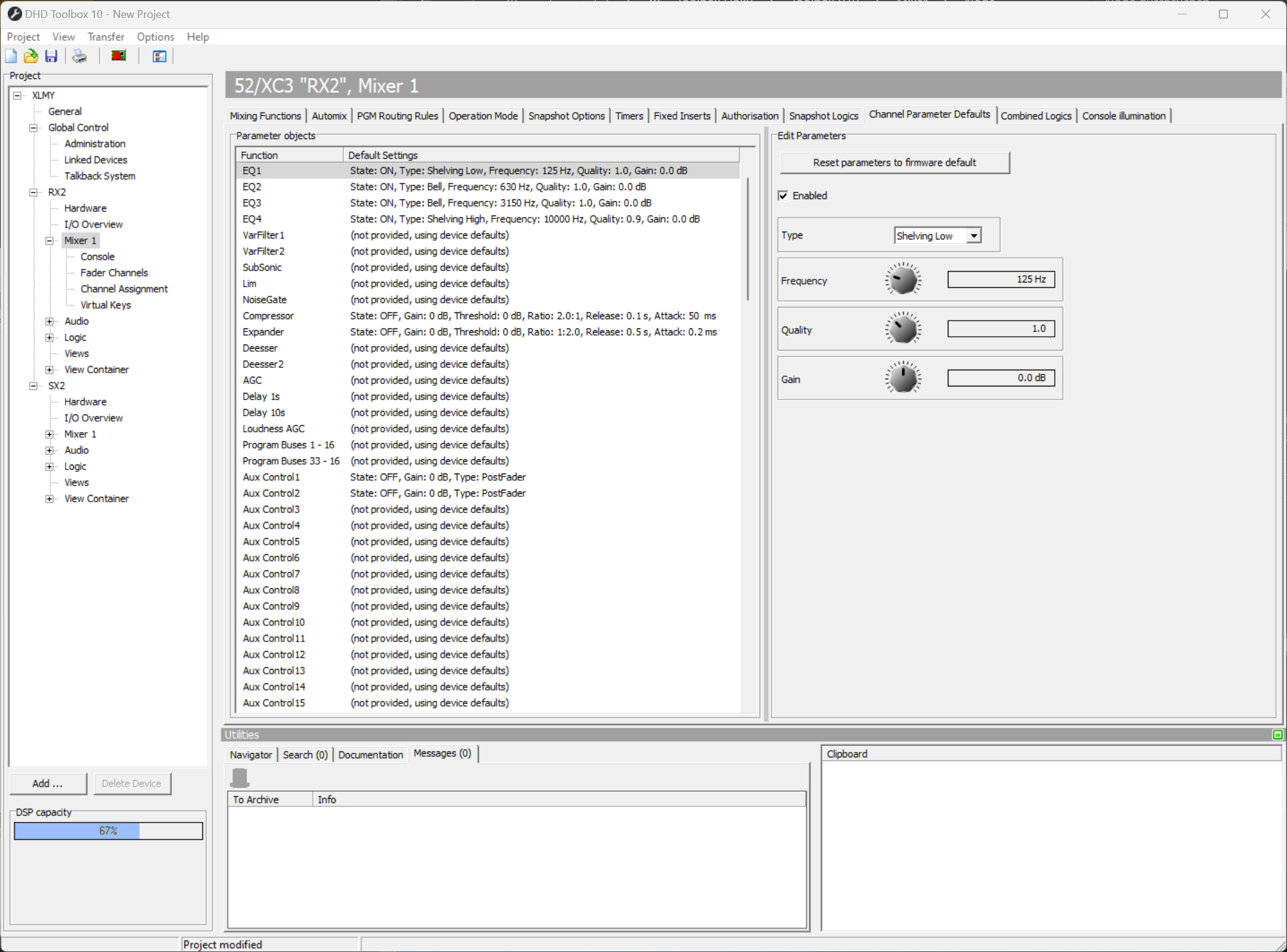Image resolution: width=1287 pixels, height=952 pixels.
Task: Click the Add button below the project tree
Action: coord(48,783)
